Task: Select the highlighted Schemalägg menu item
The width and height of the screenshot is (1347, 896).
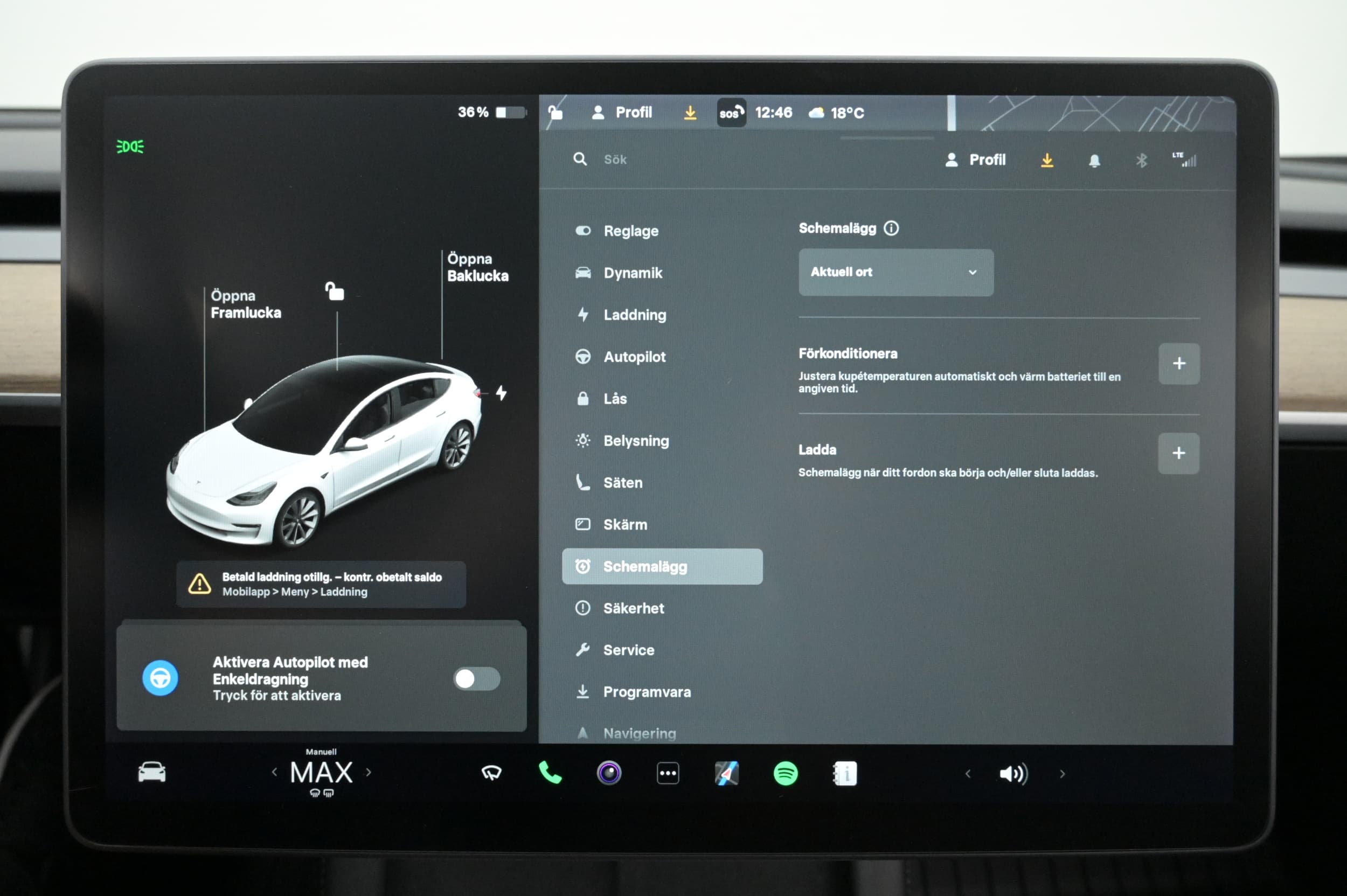Action: pyautogui.click(x=662, y=566)
